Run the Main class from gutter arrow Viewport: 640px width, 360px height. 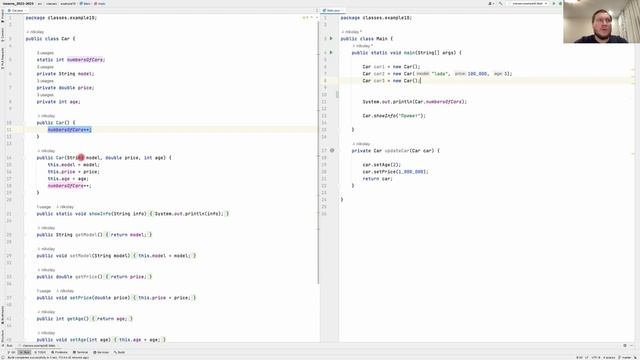tap(331, 38)
